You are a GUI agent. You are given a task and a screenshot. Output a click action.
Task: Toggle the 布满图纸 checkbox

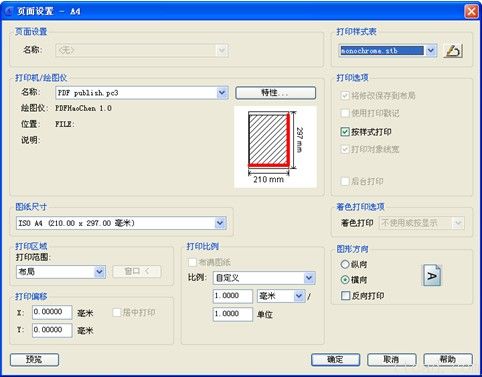point(192,262)
